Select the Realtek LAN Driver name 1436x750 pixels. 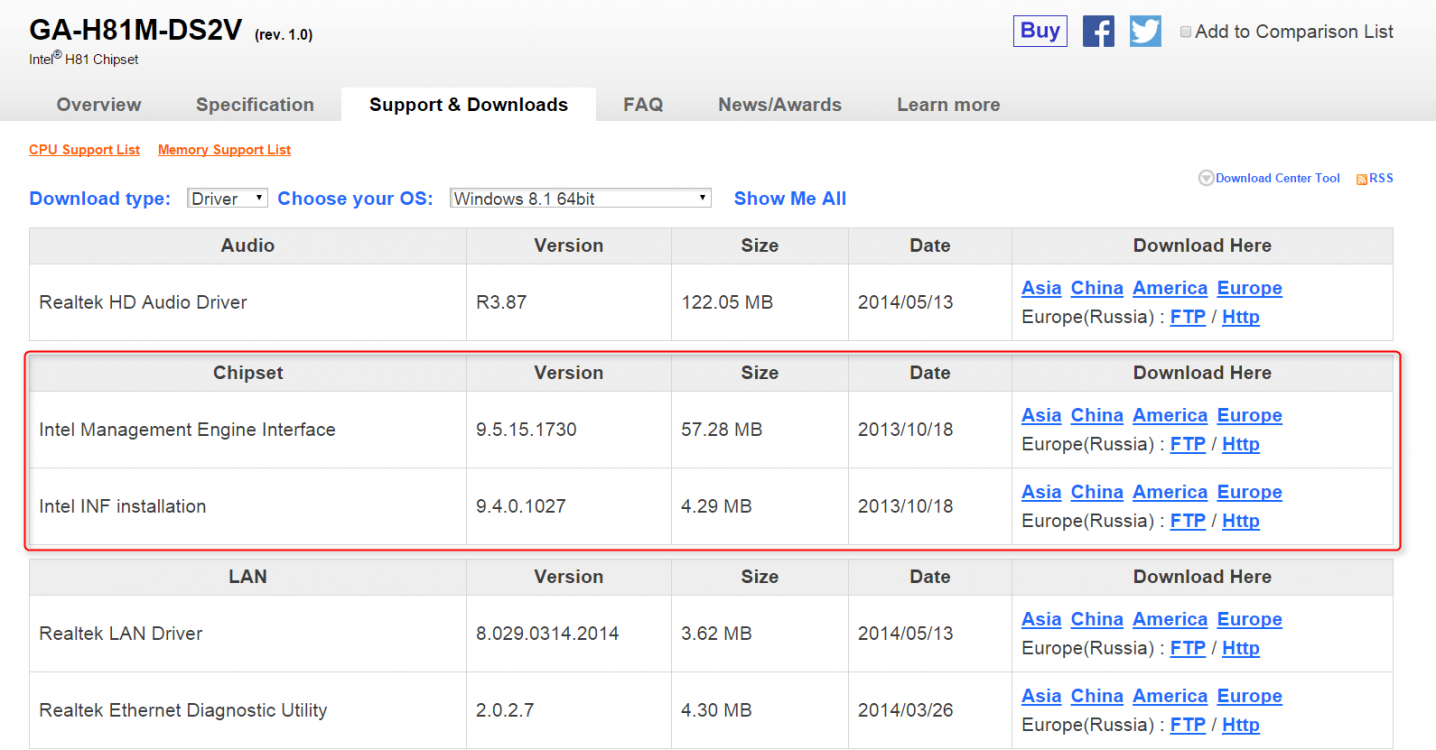click(121, 633)
